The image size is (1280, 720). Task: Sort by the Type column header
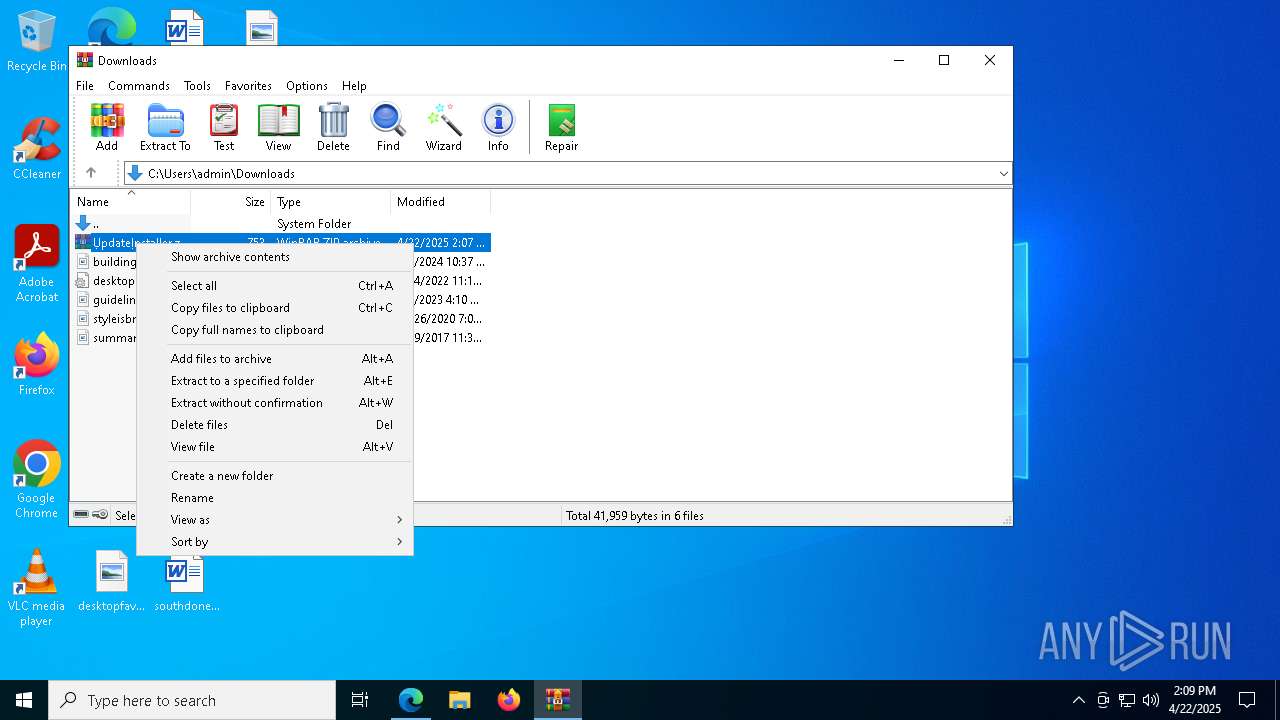(331, 202)
